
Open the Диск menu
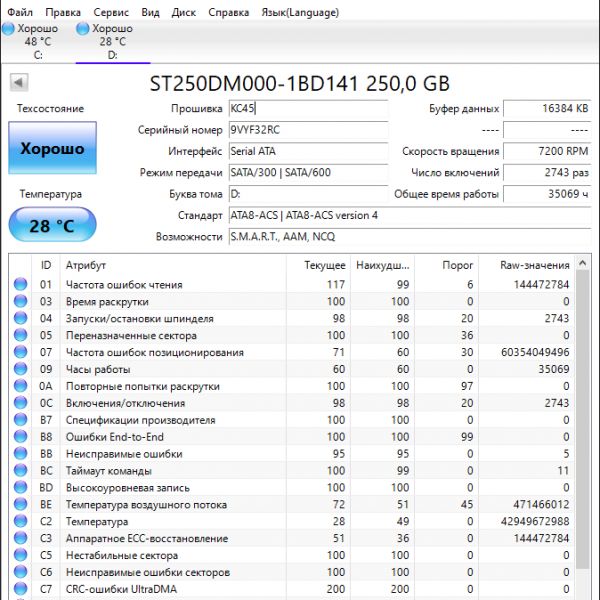coord(184,12)
